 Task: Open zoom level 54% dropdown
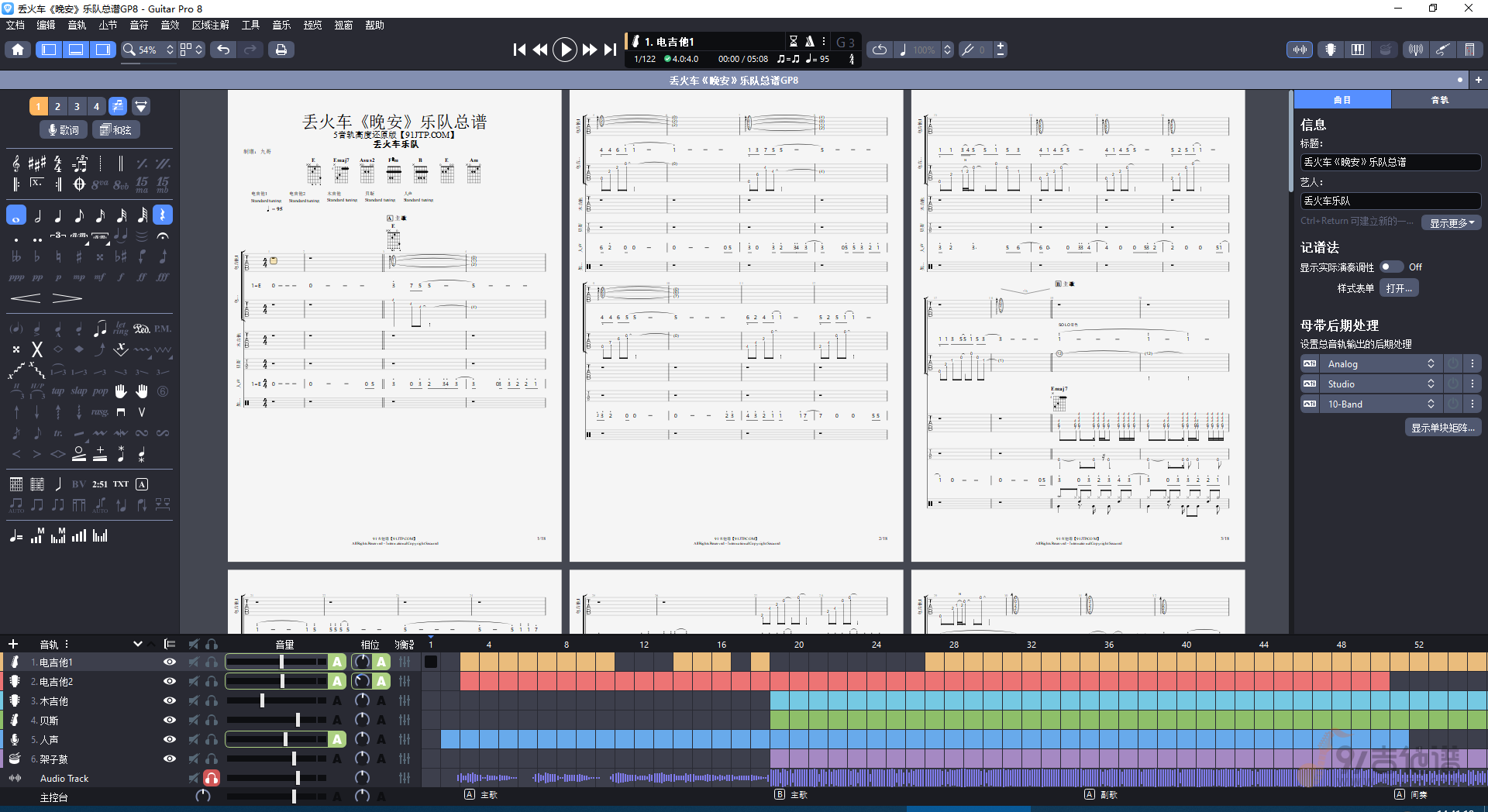[148, 50]
